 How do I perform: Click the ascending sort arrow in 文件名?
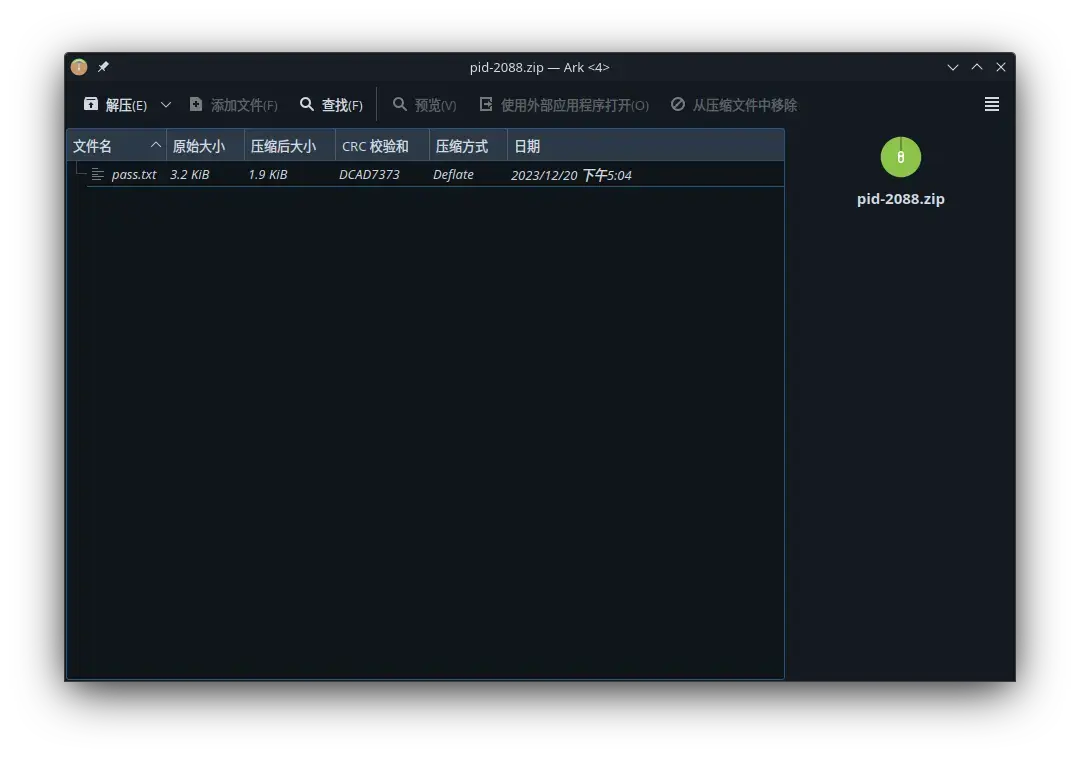point(155,145)
